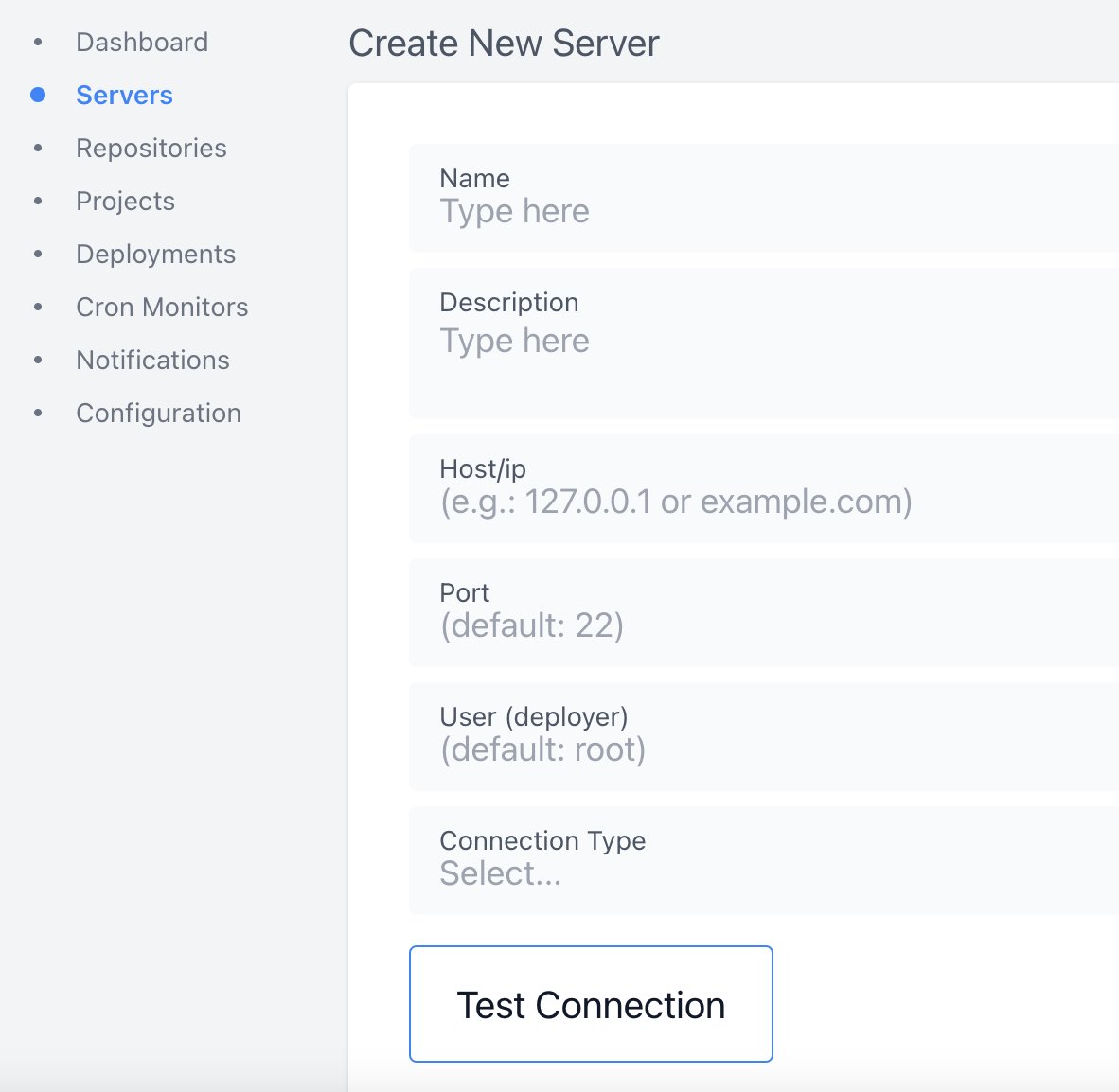Open the Notifications page
The image size is (1119, 1092).
[152, 360]
